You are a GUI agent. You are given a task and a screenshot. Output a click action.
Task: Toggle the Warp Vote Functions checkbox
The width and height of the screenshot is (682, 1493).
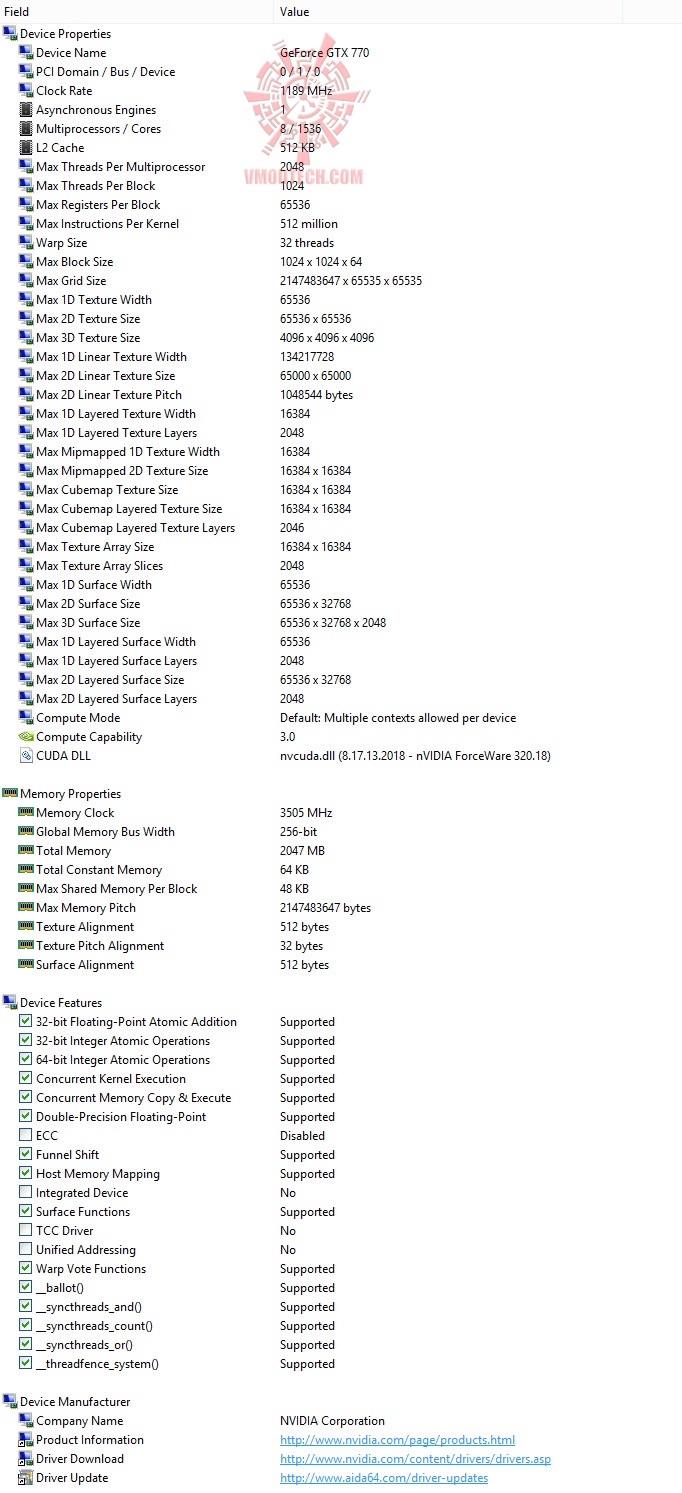tap(25, 1269)
